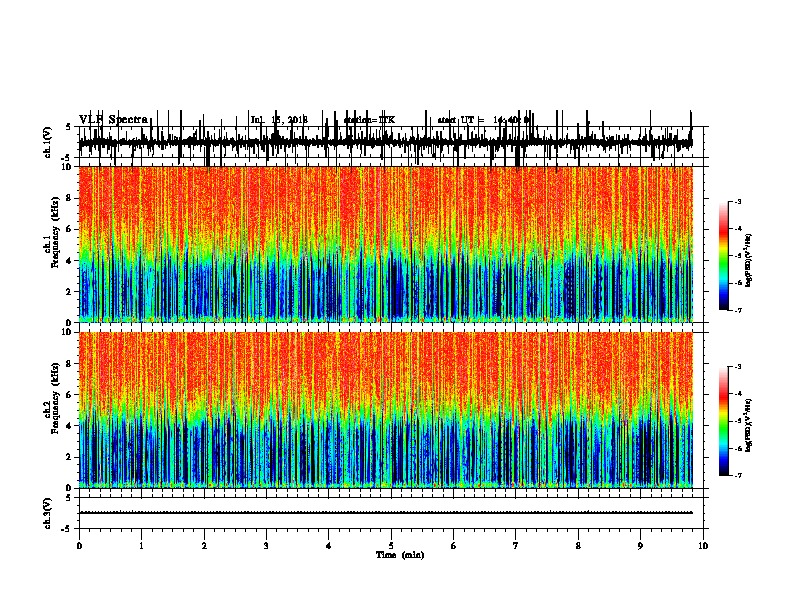The height and width of the screenshot is (612, 792).
Task: Click the -5 tick on ch.3(V) axis
Action: tap(67, 529)
